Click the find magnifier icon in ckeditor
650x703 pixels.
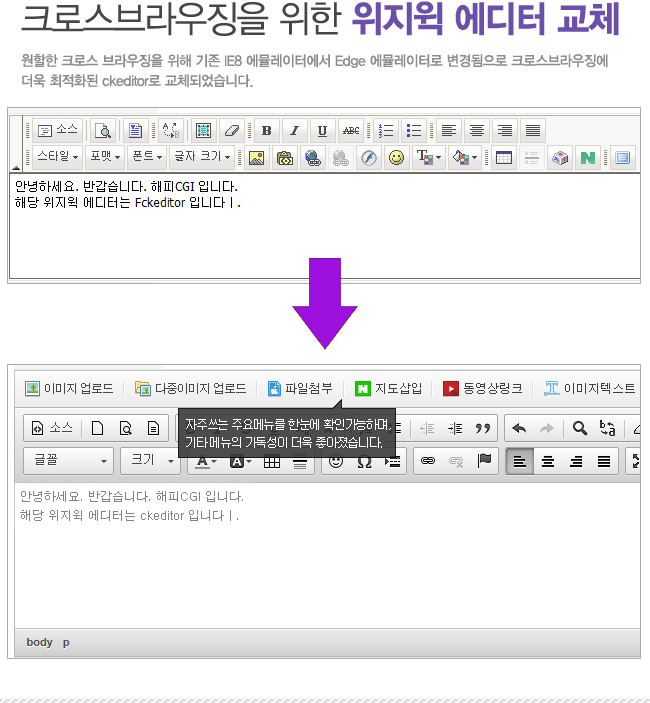(x=580, y=429)
